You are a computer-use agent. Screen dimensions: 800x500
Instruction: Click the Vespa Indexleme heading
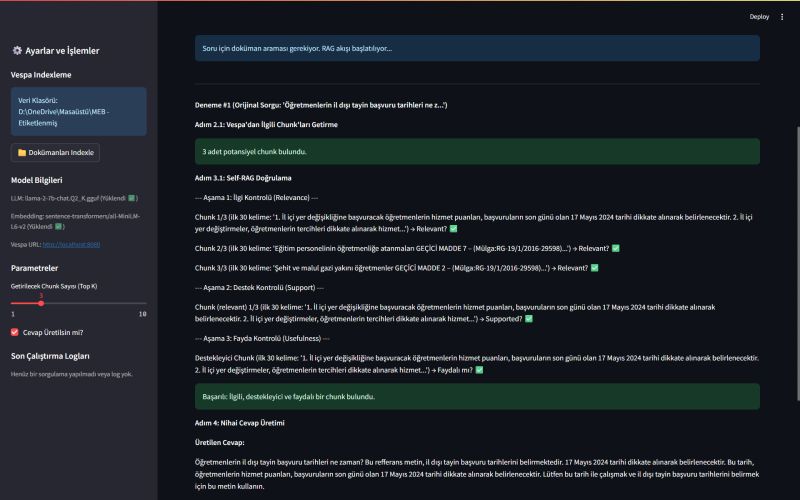pyautogui.click(x=41, y=74)
